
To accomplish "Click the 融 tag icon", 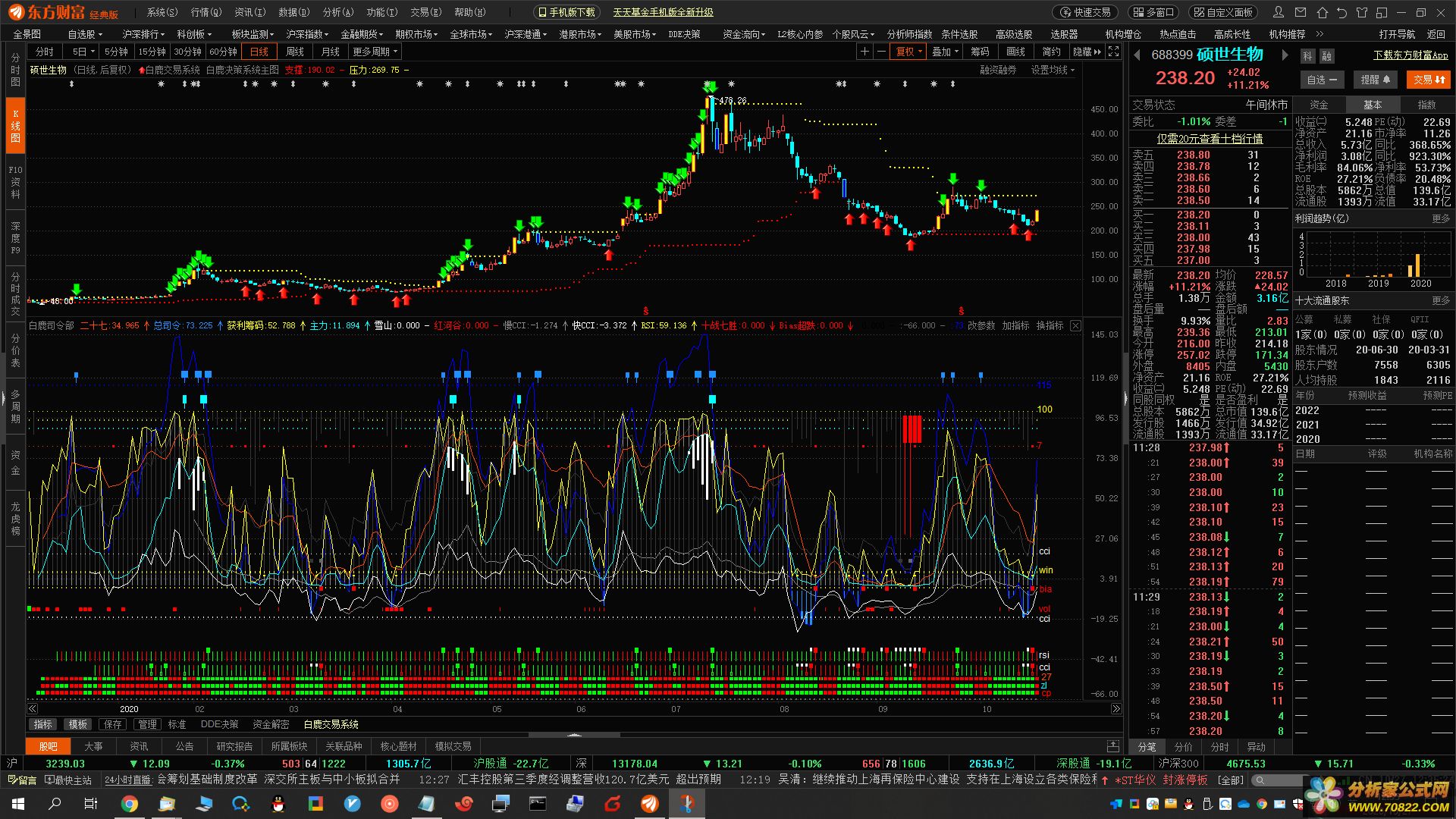I will (x=1326, y=56).
